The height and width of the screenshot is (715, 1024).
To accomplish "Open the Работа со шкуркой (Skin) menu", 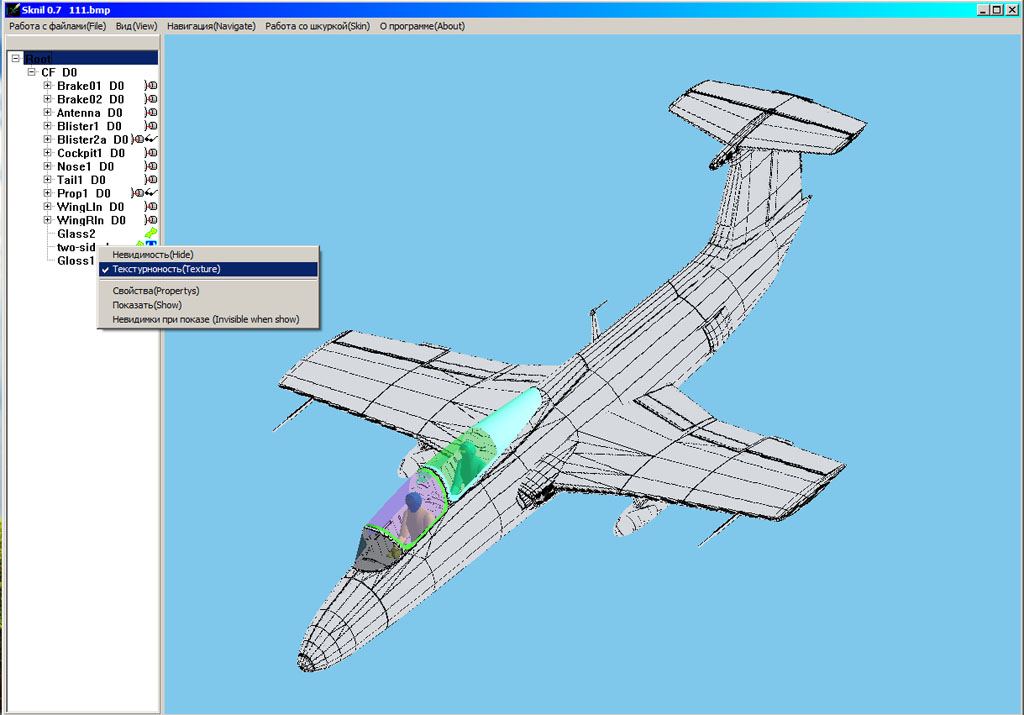I will pos(317,26).
